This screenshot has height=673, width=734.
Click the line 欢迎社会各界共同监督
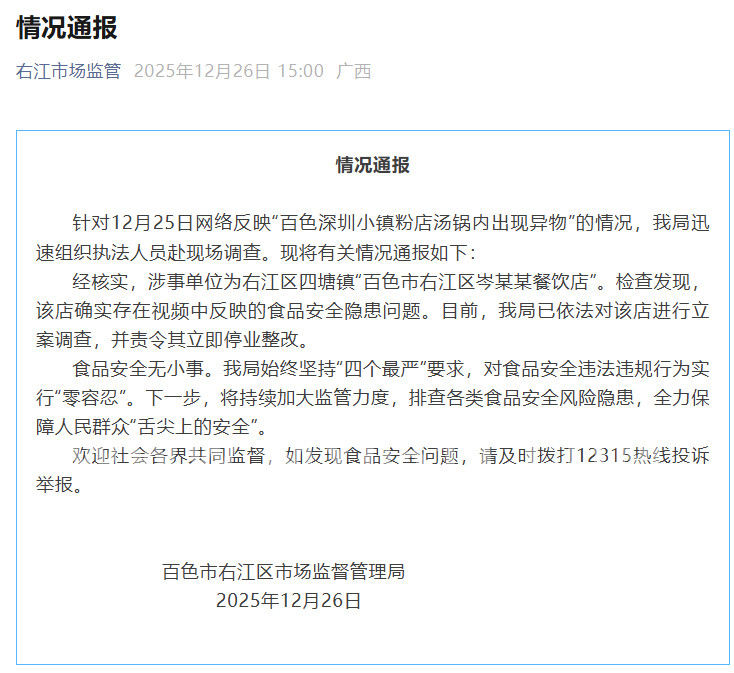tap(169, 455)
